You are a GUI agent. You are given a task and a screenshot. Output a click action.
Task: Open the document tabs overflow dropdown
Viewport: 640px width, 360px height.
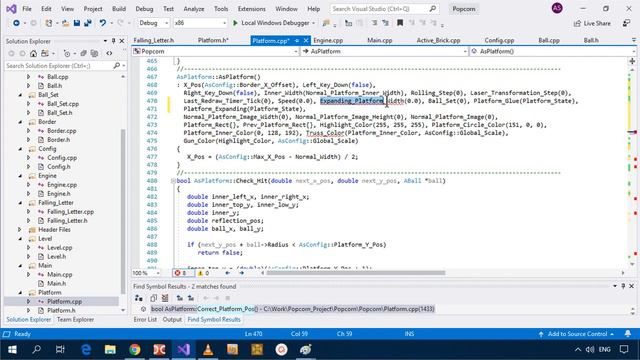coord(633,40)
